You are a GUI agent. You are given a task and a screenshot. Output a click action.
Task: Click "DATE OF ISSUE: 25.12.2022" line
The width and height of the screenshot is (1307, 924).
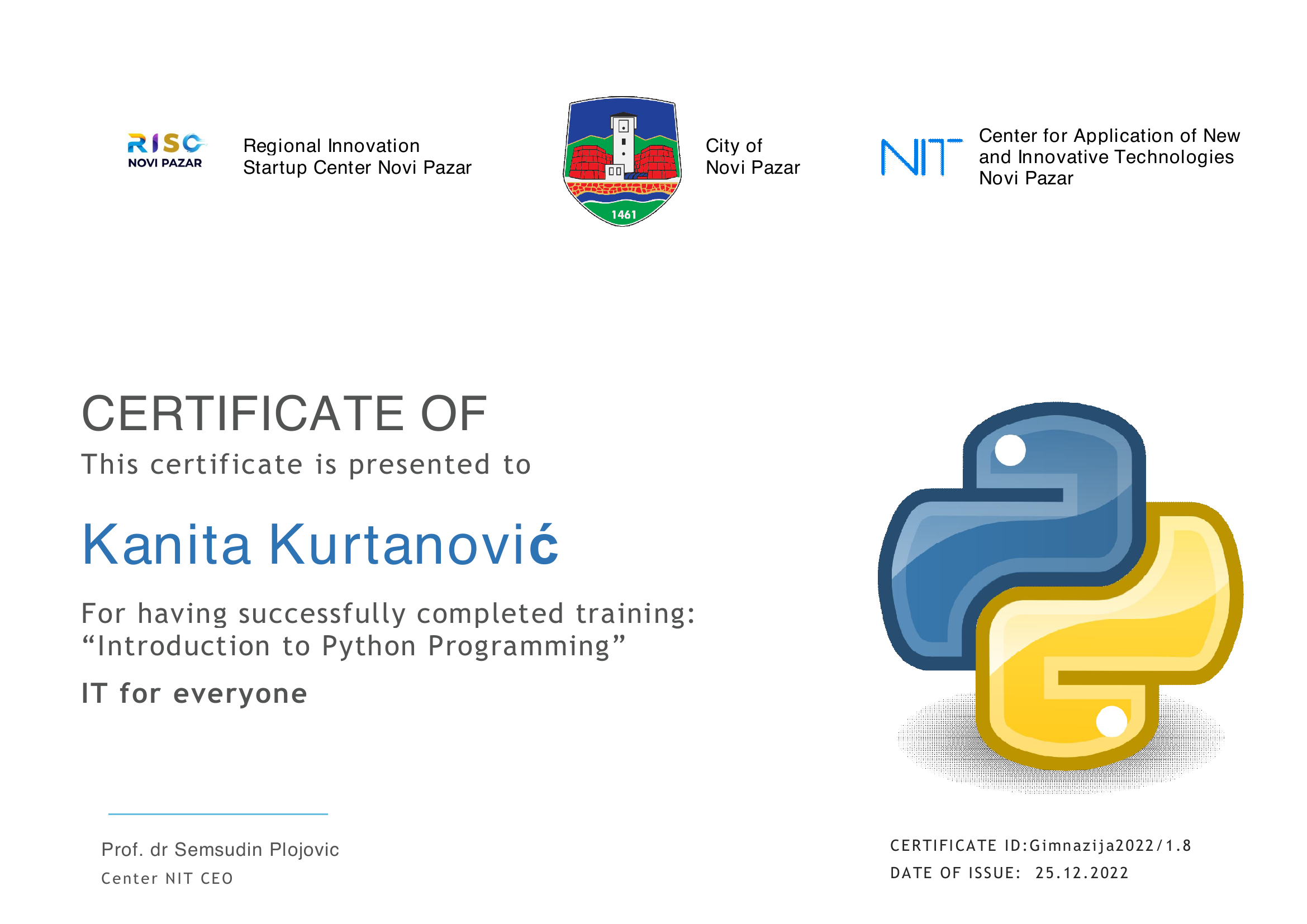click(x=1009, y=873)
